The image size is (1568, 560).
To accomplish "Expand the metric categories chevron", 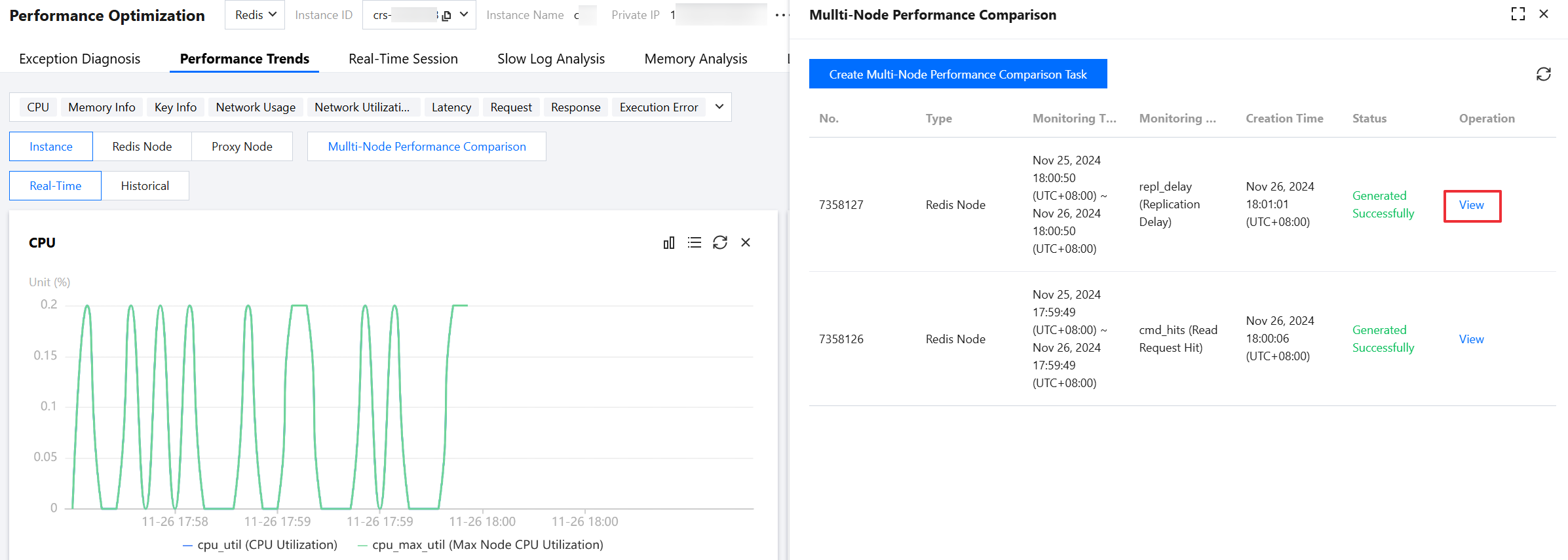I will coord(719,107).
